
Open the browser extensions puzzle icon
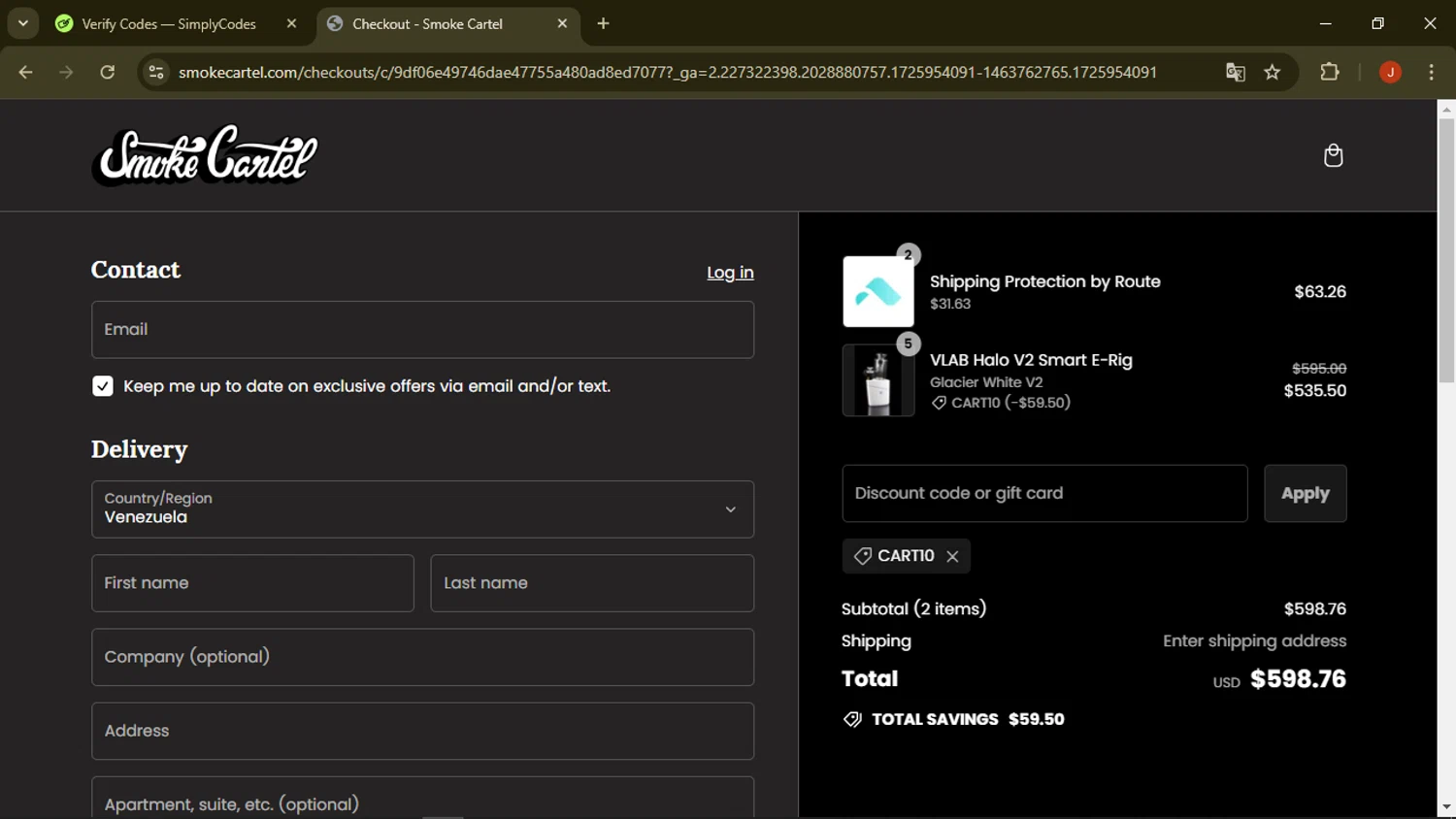point(1329,73)
